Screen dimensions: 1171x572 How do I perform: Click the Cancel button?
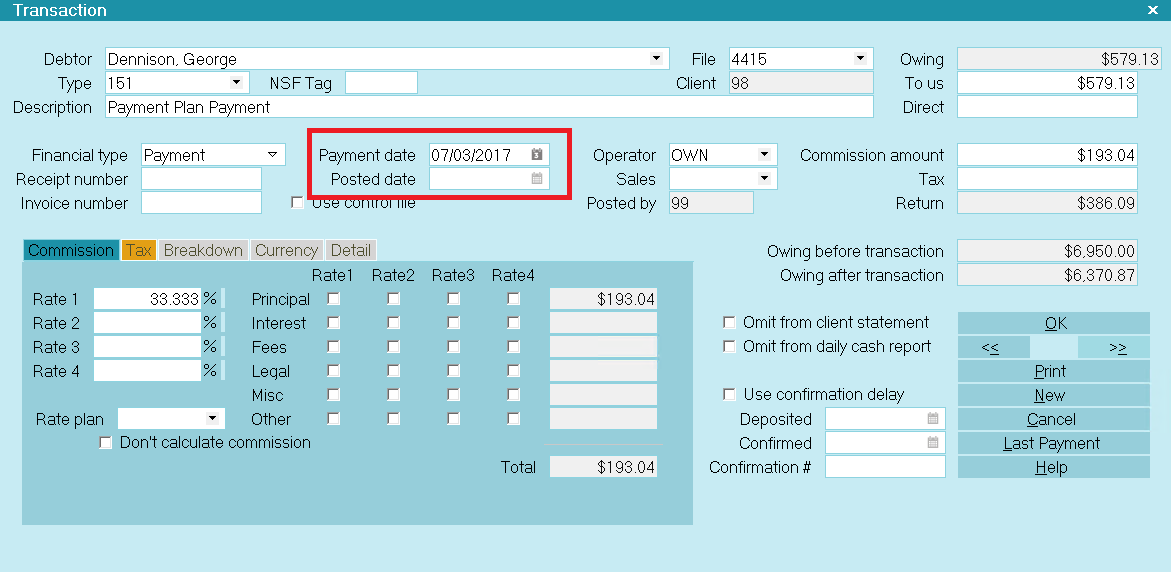click(x=1054, y=419)
